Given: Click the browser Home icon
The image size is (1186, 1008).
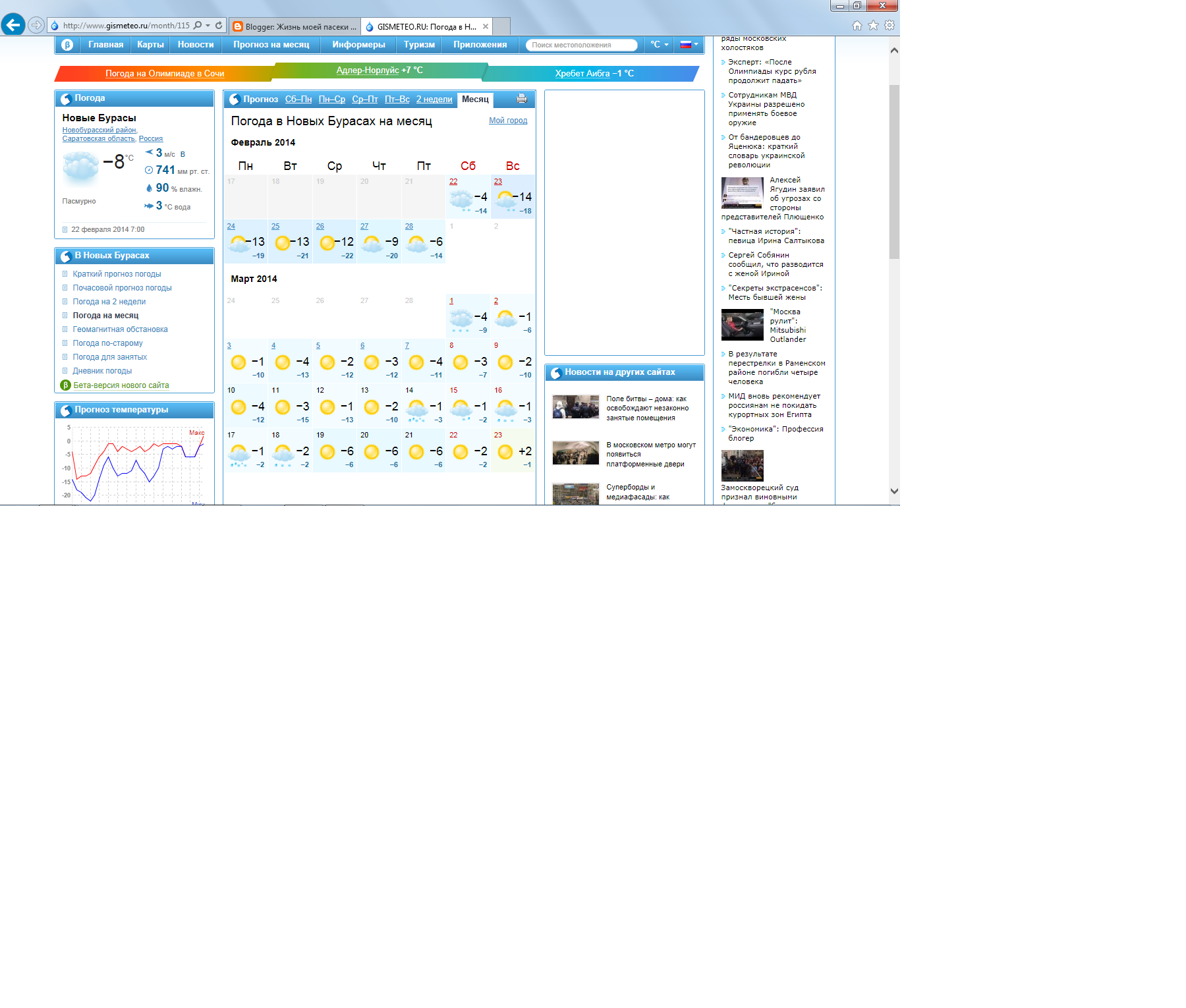Looking at the screenshot, I should click(857, 26).
